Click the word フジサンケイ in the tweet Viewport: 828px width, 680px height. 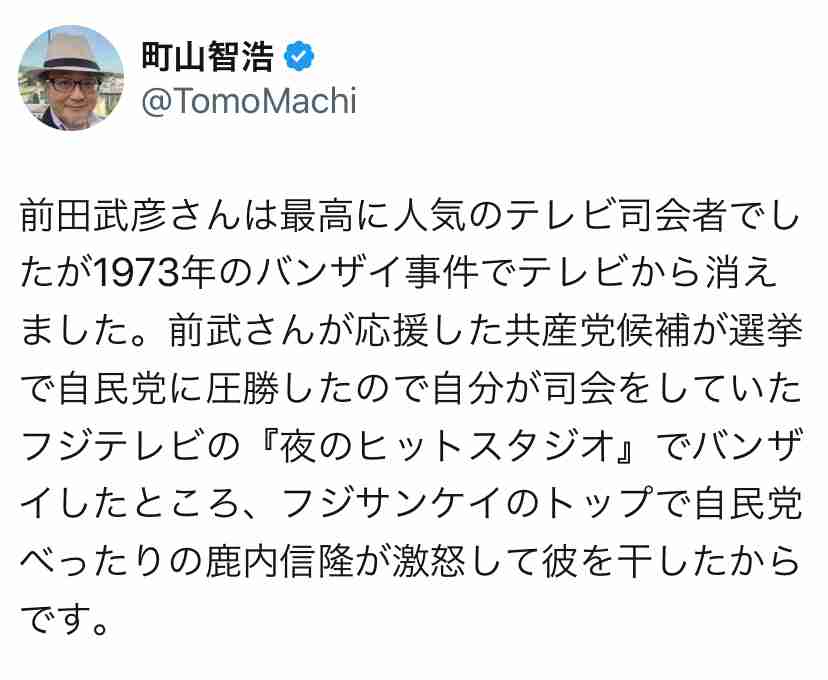click(x=391, y=504)
